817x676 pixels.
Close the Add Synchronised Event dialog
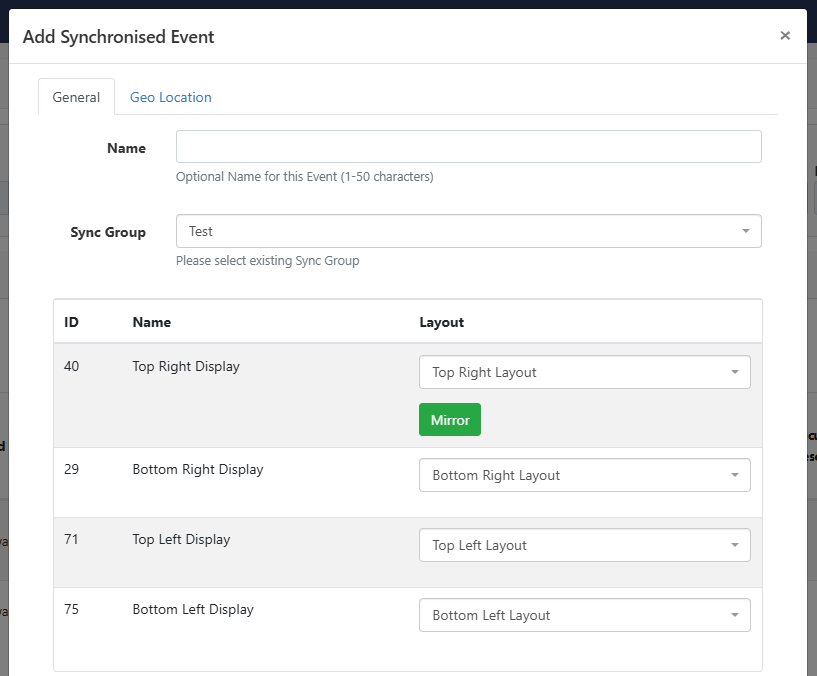(x=785, y=36)
